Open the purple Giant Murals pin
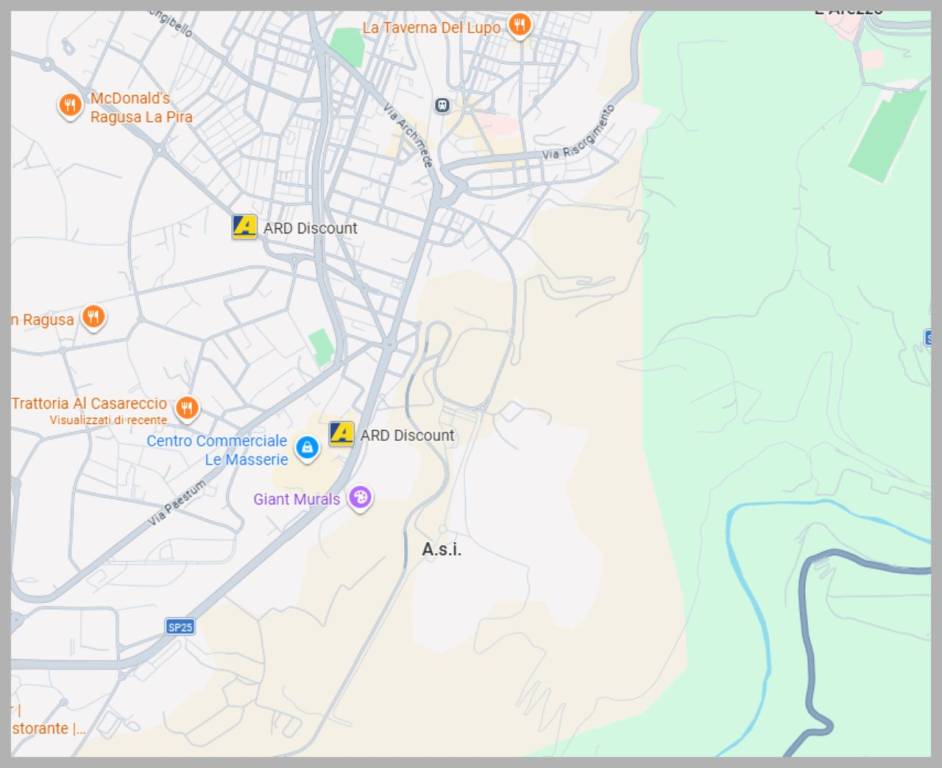The height and width of the screenshot is (768, 942). tap(360, 497)
